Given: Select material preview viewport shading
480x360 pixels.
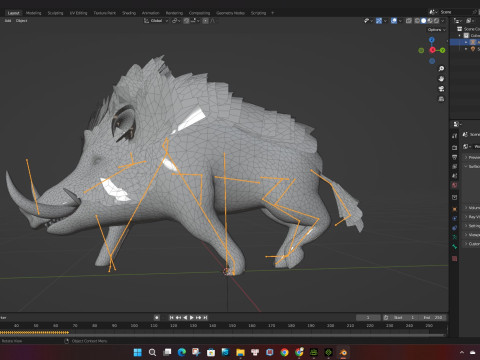Looking at the screenshot, I should tap(430, 21).
